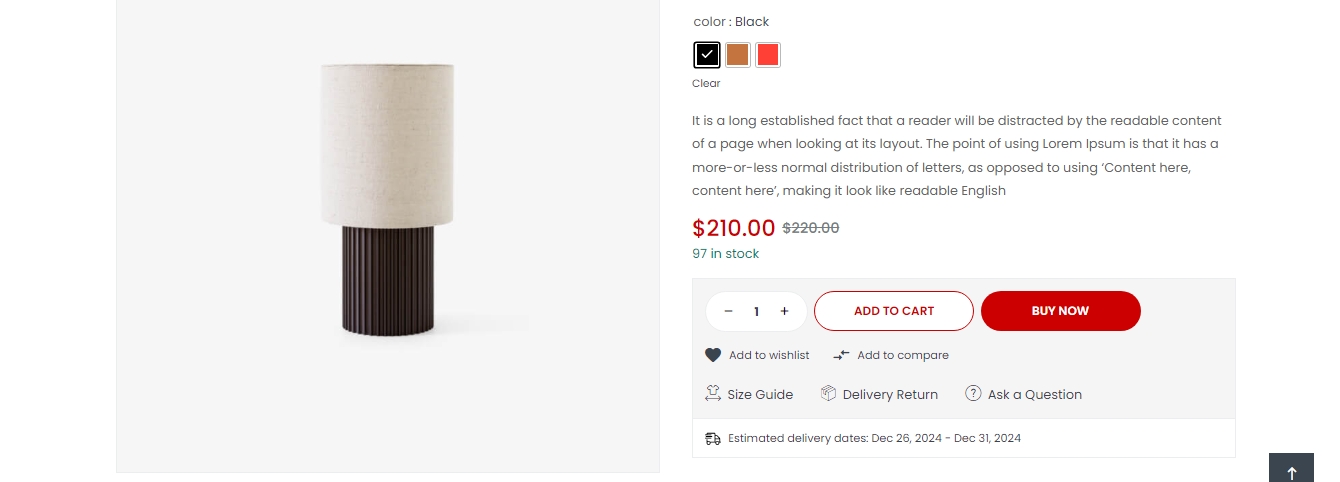Click the Delivery Return box icon
The height and width of the screenshot is (482, 1340).
pyautogui.click(x=828, y=394)
